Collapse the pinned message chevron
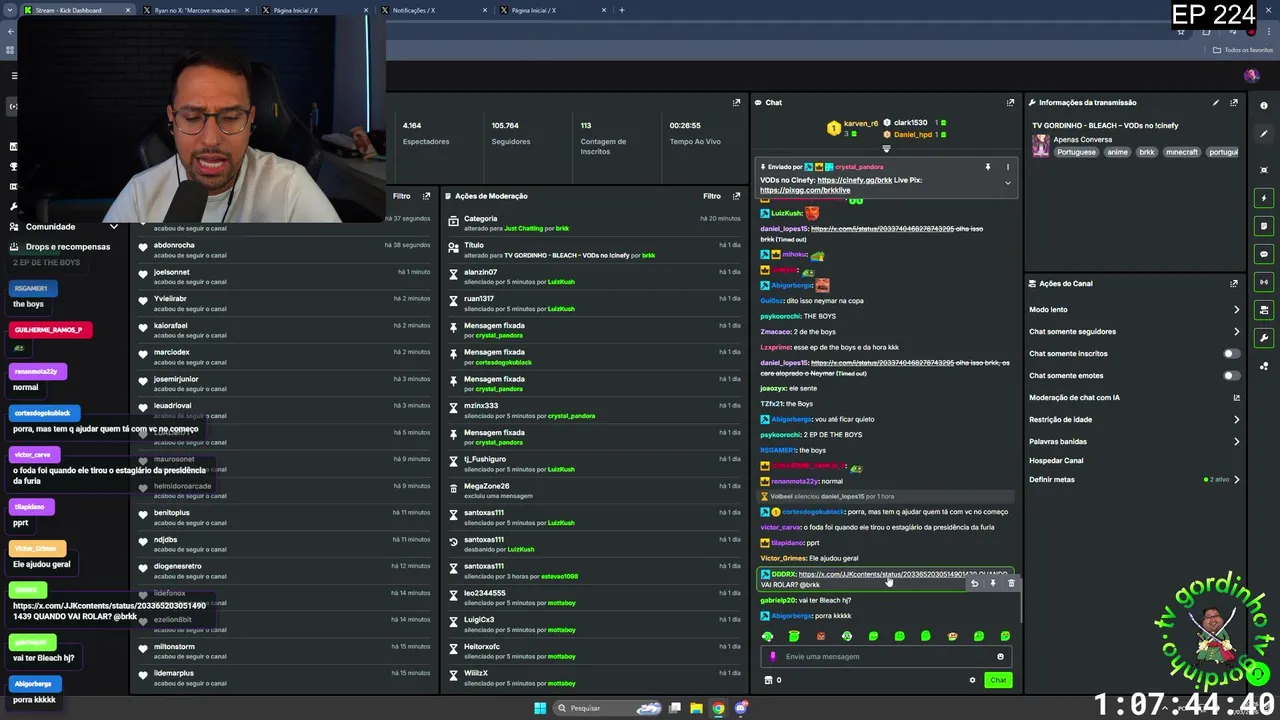Viewport: 1280px width, 720px height. (1007, 184)
